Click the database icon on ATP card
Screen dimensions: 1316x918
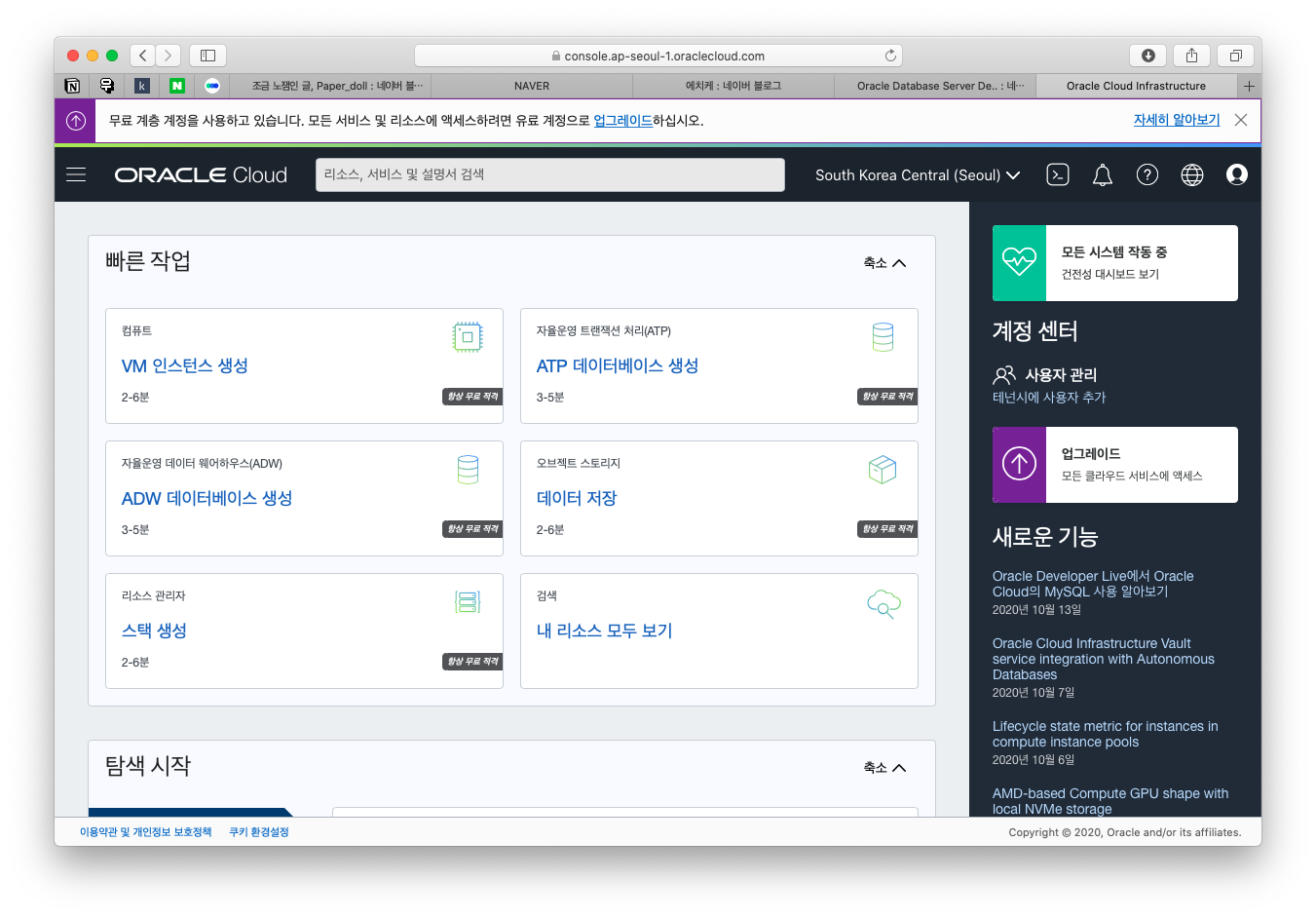tap(883, 337)
